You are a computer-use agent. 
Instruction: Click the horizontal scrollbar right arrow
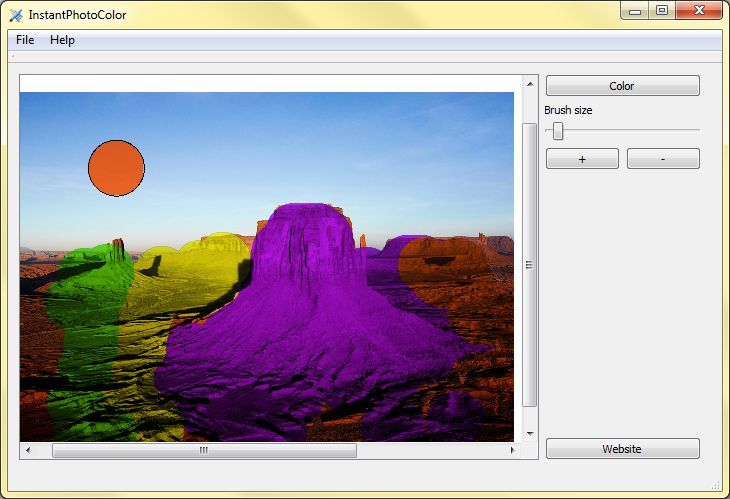(x=513, y=451)
